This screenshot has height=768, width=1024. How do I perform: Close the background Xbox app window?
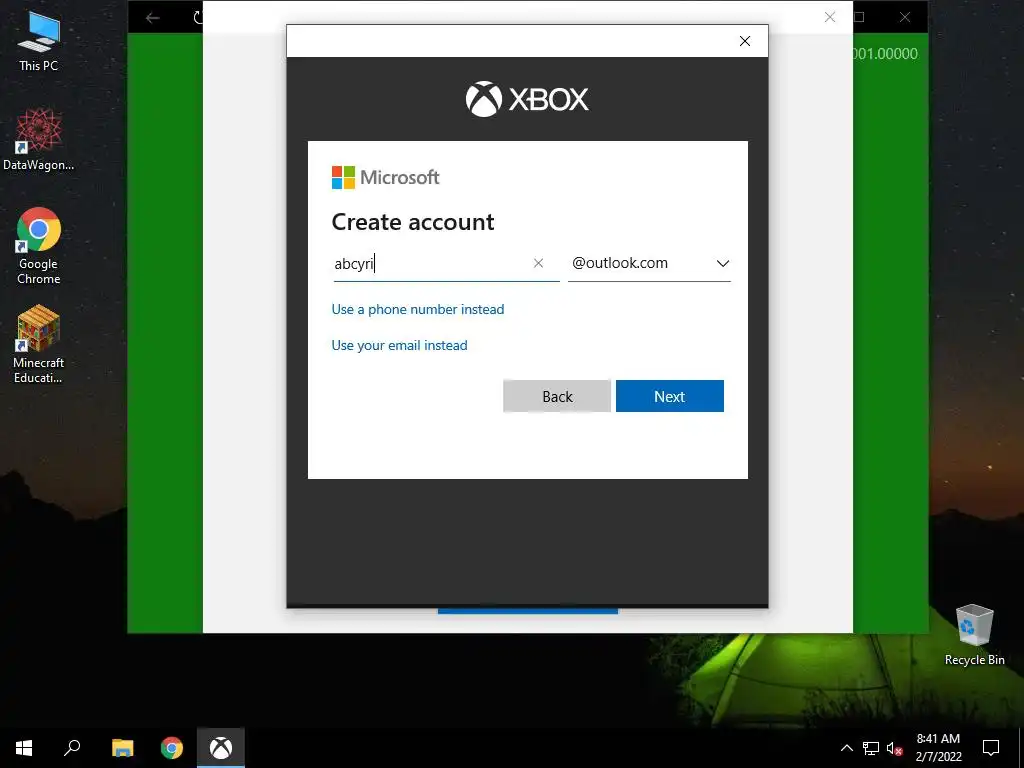pyautogui.click(x=904, y=17)
